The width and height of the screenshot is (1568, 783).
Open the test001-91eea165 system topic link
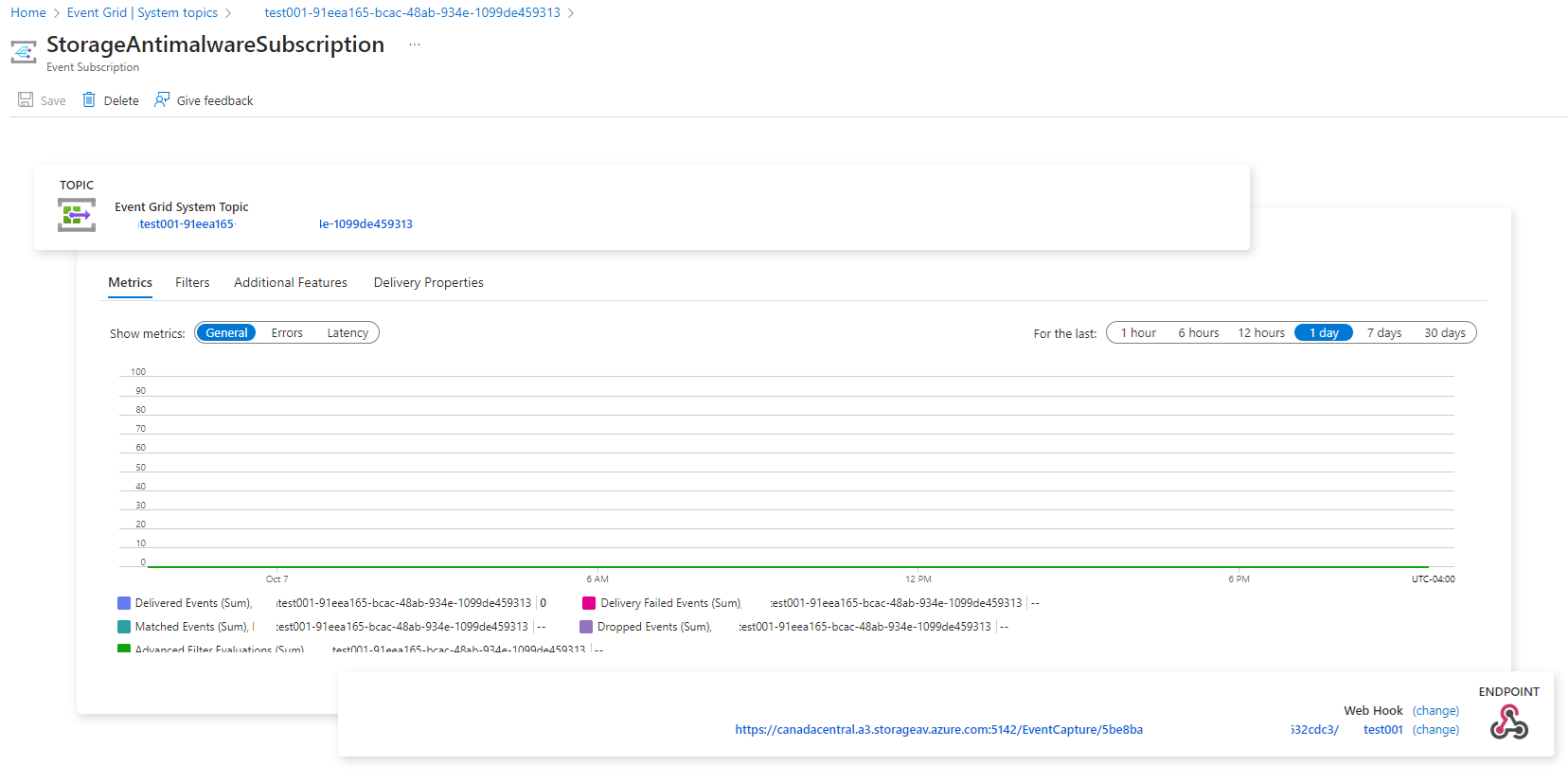[276, 224]
